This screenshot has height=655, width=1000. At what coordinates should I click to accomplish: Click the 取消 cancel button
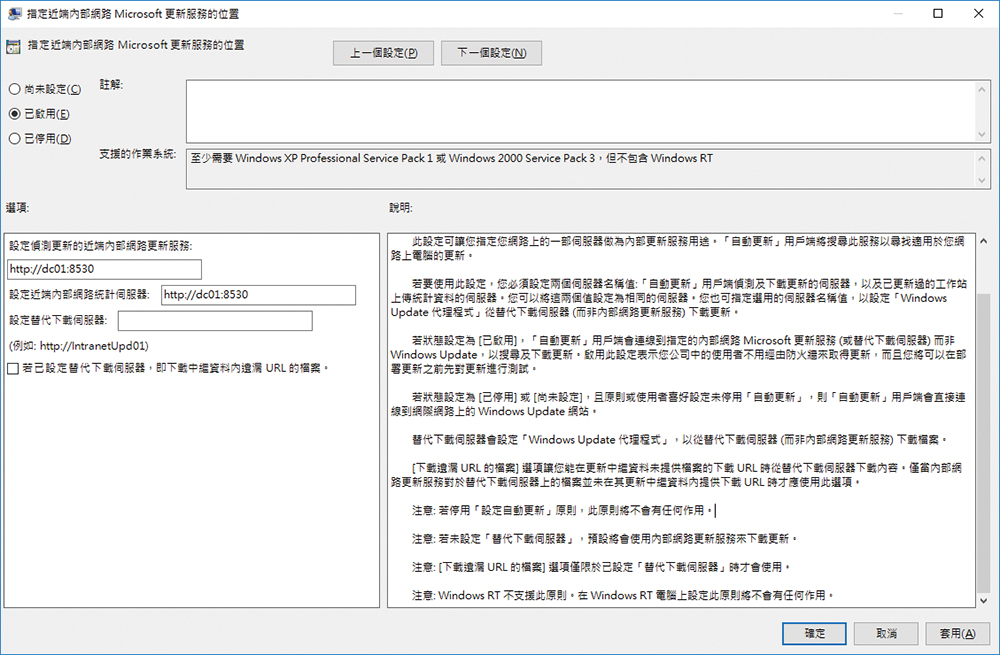coord(886,633)
